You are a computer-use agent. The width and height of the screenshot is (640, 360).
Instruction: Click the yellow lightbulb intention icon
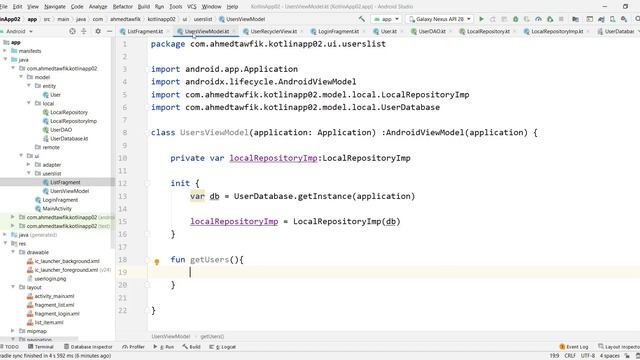click(x=157, y=262)
